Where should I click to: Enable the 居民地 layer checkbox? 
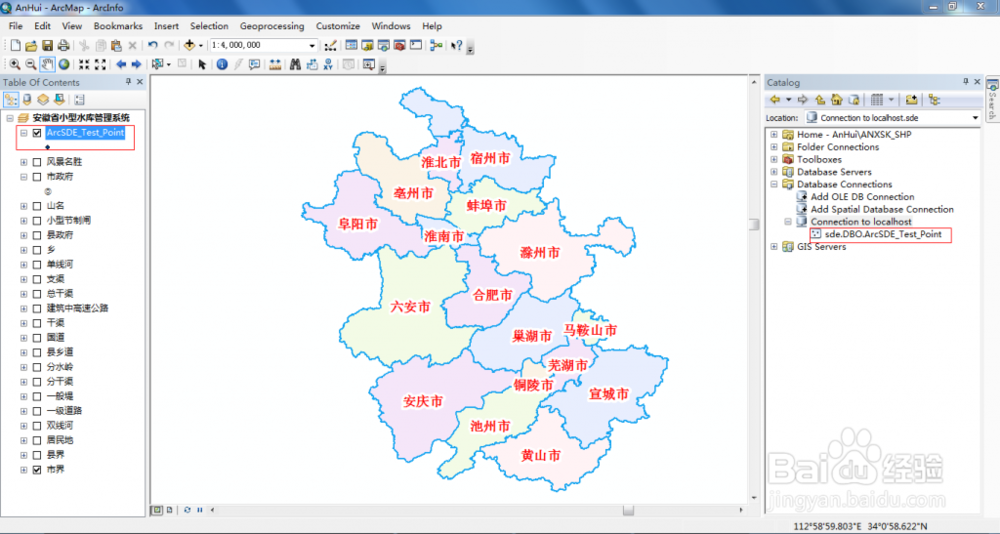coord(36,440)
